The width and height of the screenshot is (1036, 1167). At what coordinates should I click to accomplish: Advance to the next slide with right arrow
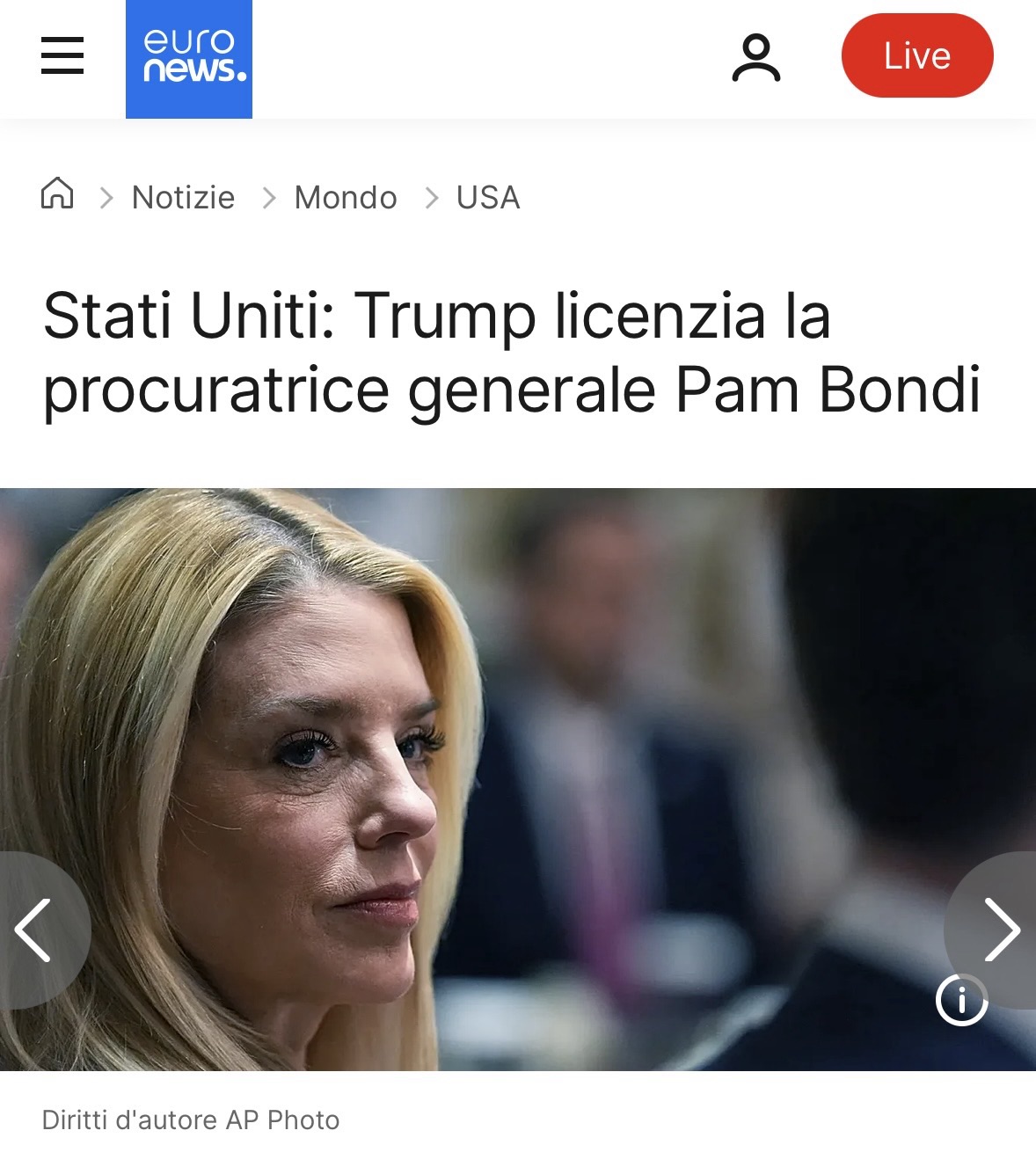click(x=994, y=930)
